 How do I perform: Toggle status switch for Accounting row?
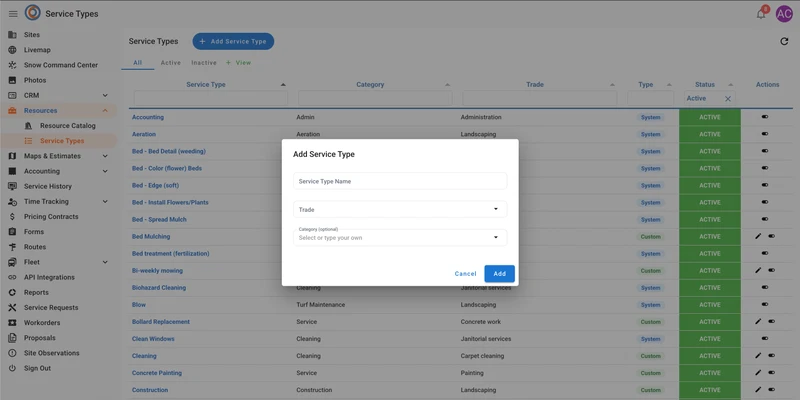click(x=765, y=117)
